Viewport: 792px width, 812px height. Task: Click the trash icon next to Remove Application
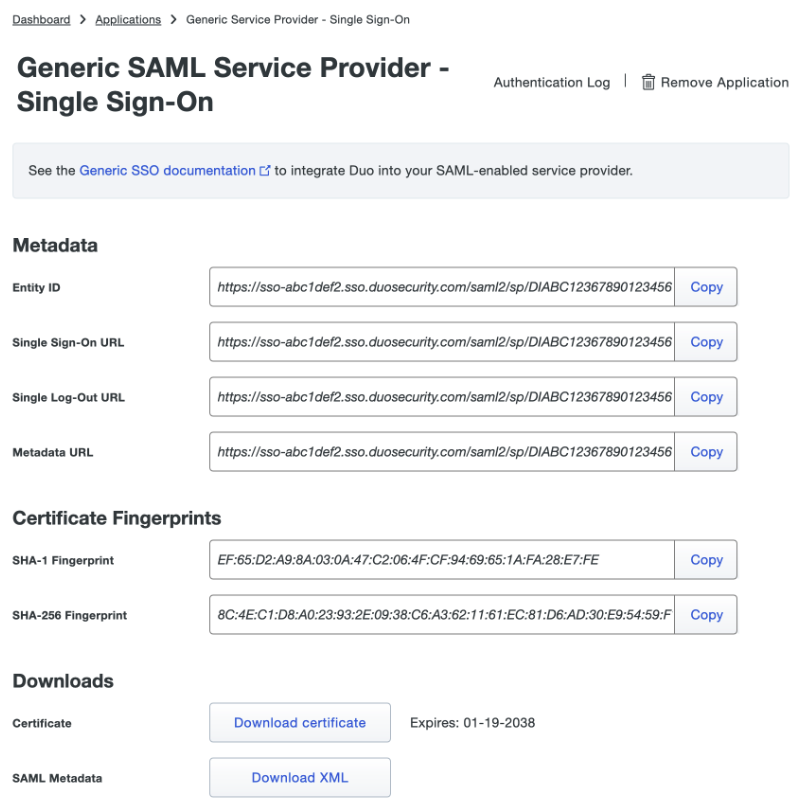click(648, 81)
